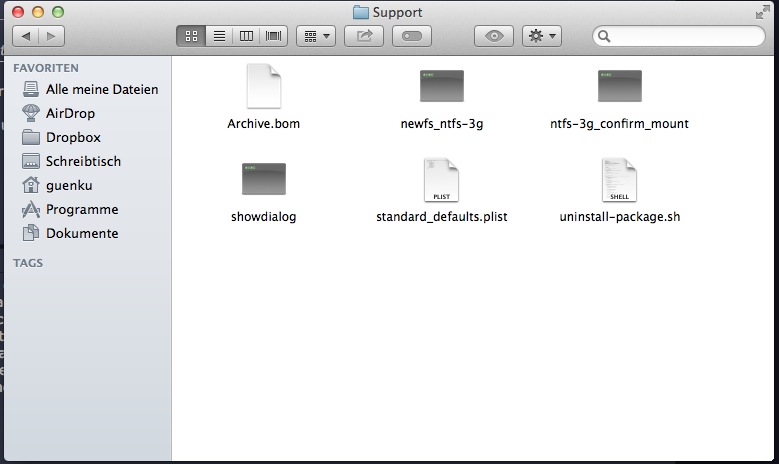Screen dimensions: 779x464
Task: Switch to column view mode
Action: click(x=246, y=36)
